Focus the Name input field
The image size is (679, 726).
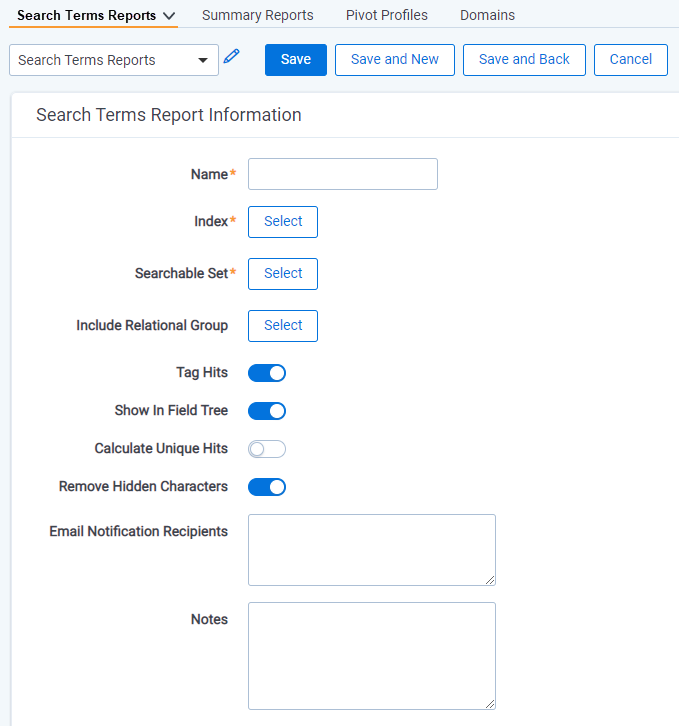coord(343,174)
